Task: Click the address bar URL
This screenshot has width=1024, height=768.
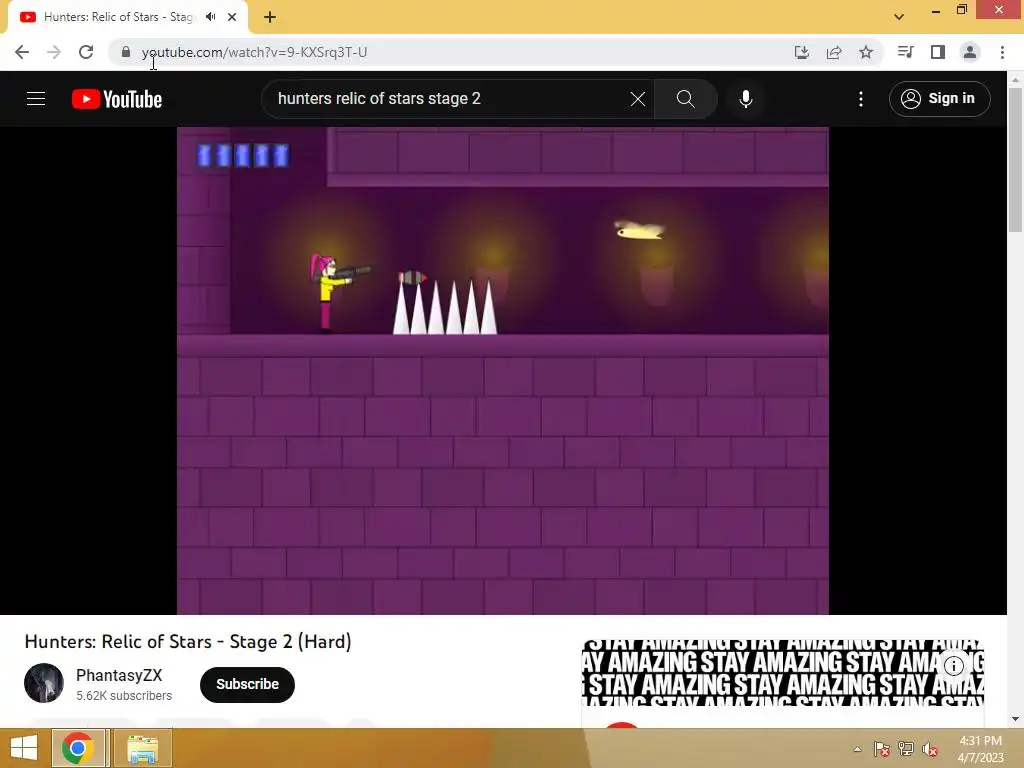Action: point(254,52)
